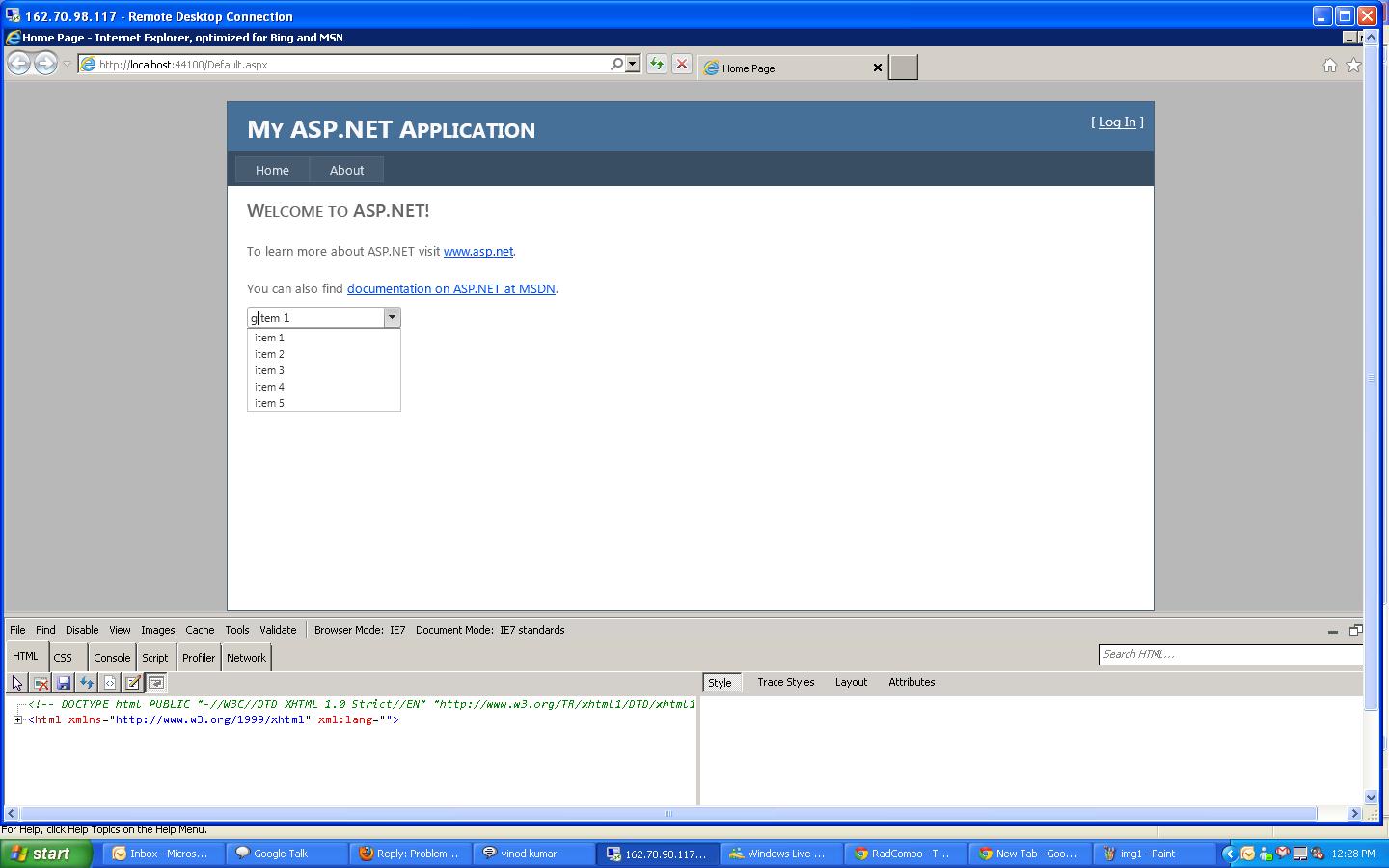Show the Attributes pane
Image resolution: width=1389 pixels, height=868 pixels.
point(912,682)
